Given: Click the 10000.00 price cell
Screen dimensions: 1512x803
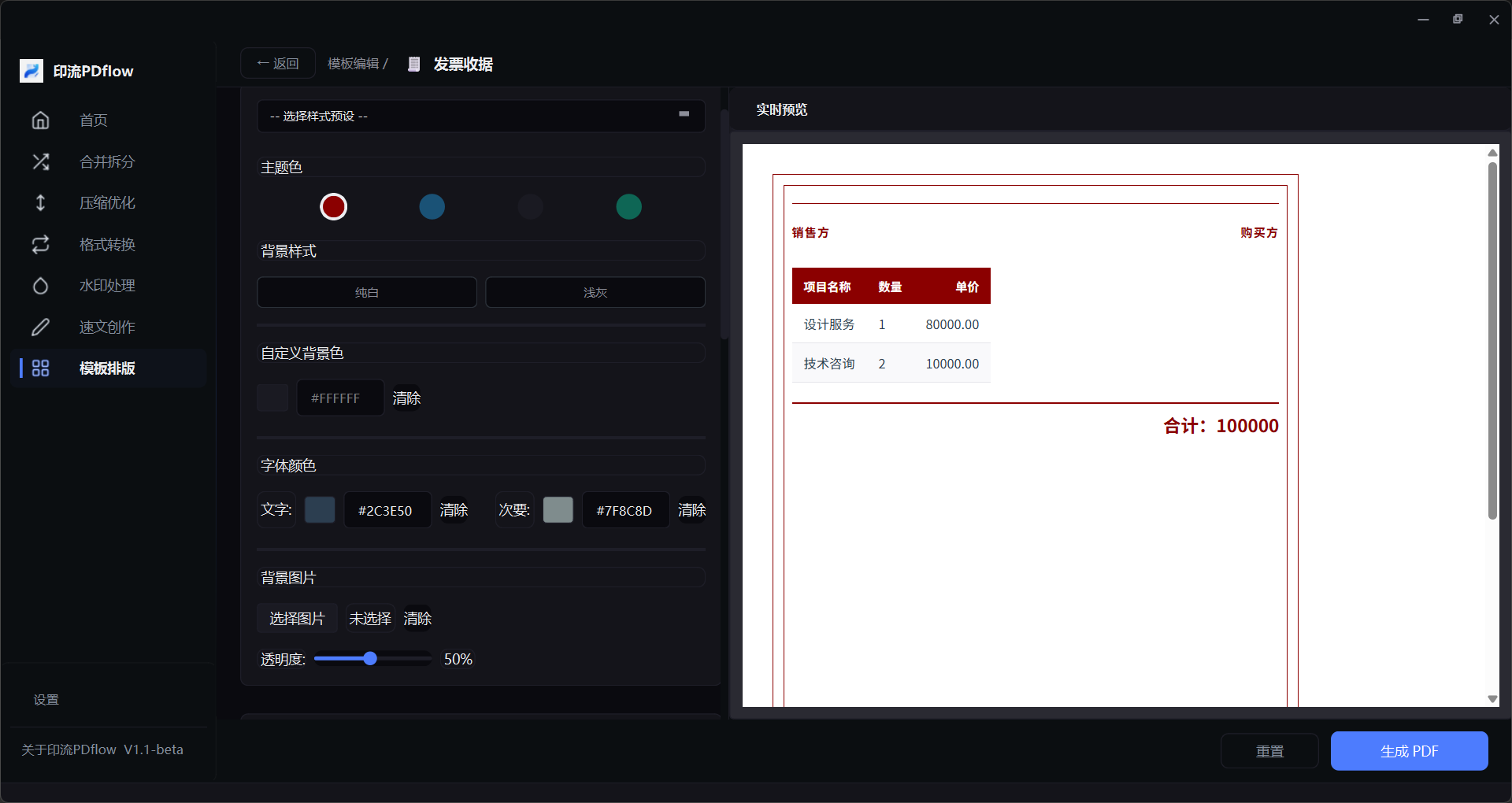Looking at the screenshot, I should [952, 364].
